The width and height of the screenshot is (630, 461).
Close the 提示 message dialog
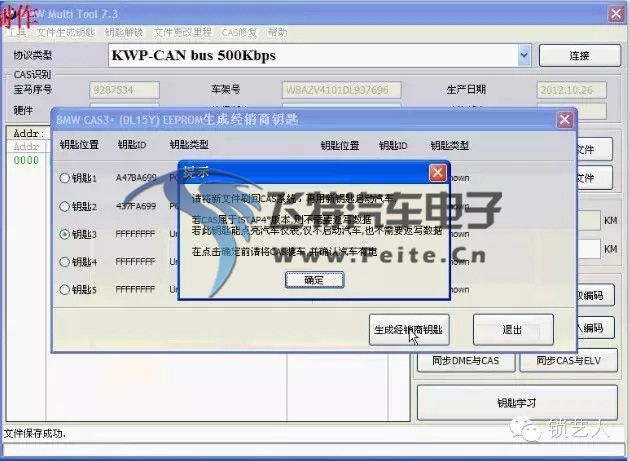[438, 173]
